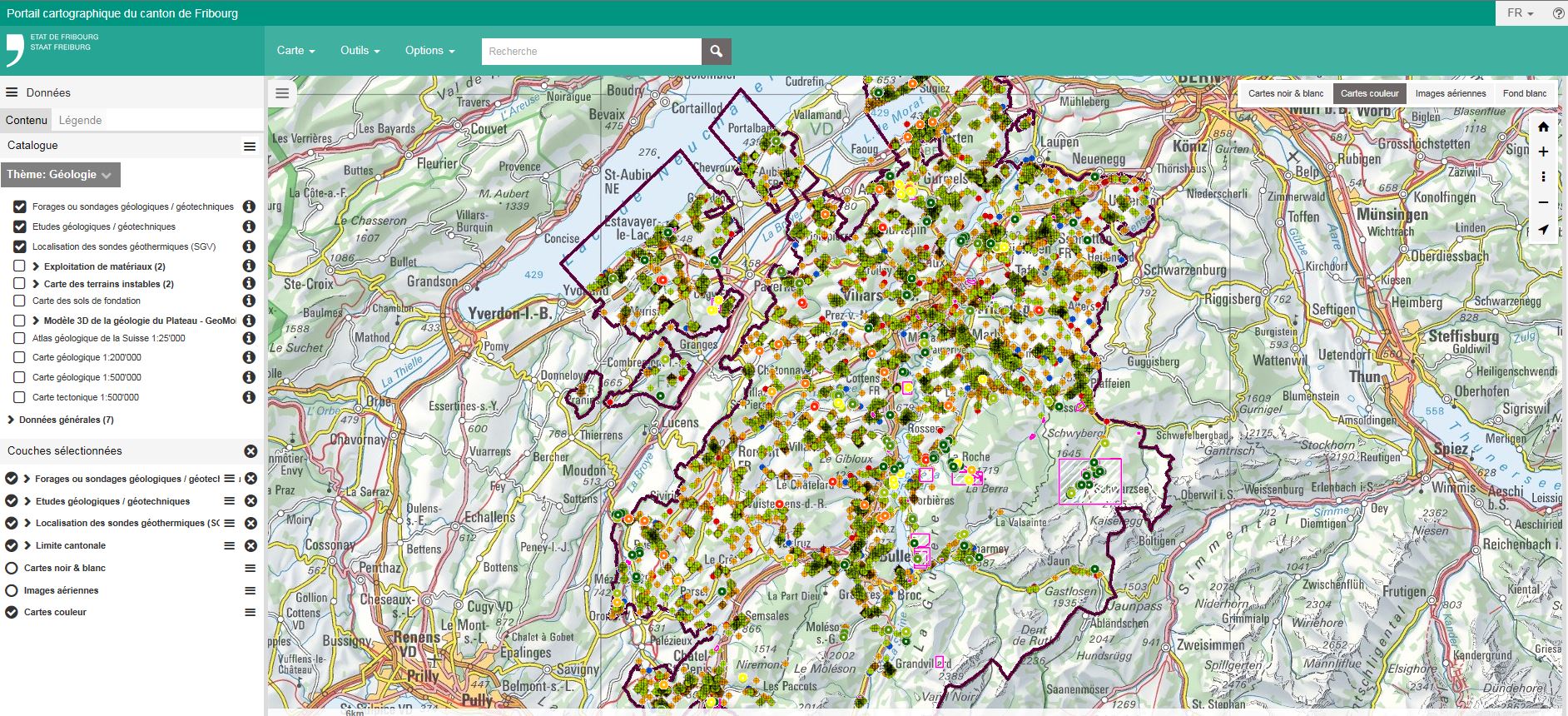Switch basemap to Fond blanc
Viewport: 1568px width, 716px height.
tap(1524, 93)
